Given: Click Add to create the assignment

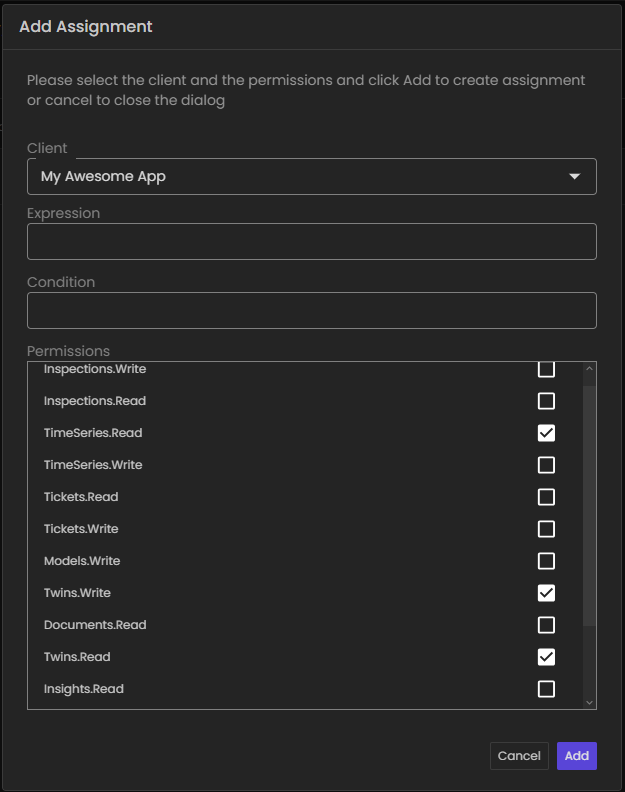Looking at the screenshot, I should click(576, 756).
